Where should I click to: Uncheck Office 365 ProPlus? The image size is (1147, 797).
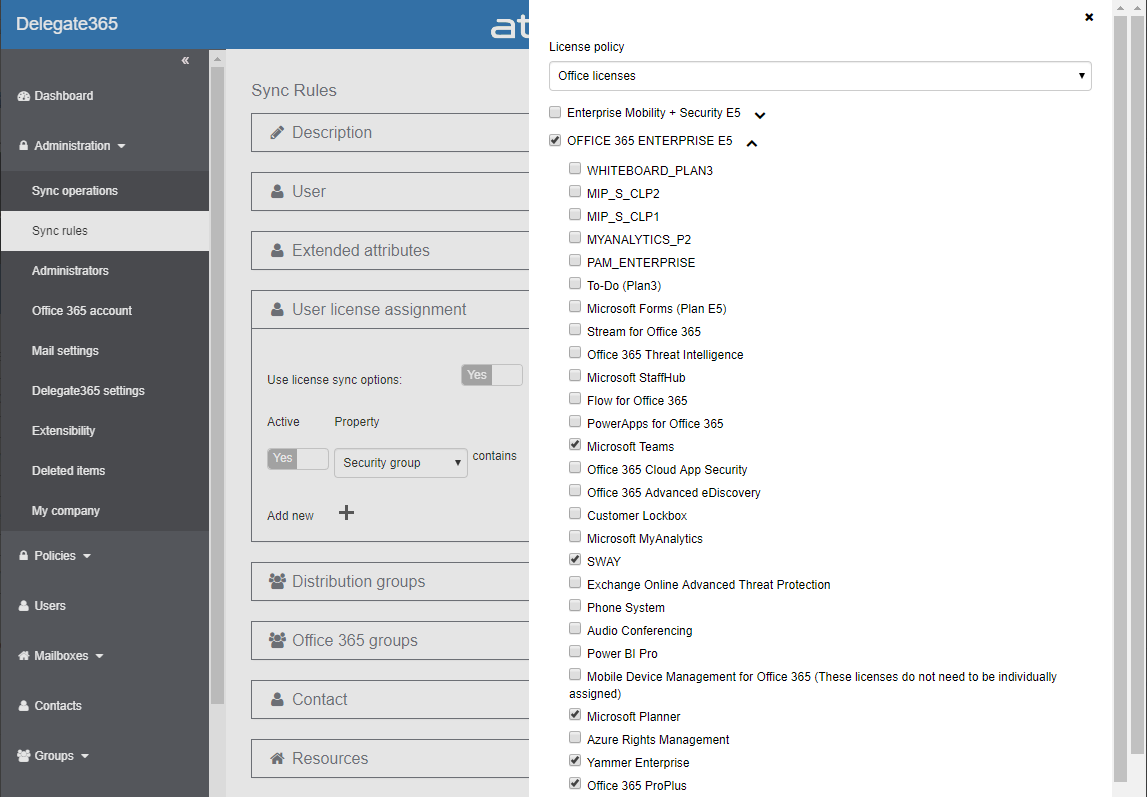click(x=575, y=784)
